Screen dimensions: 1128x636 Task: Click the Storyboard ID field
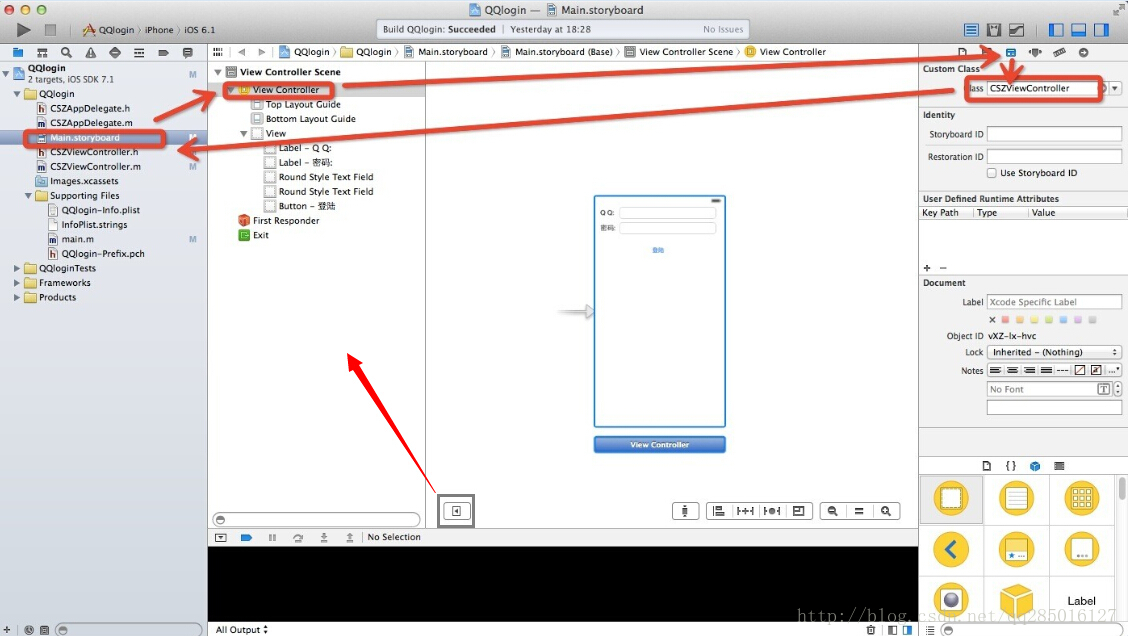1054,134
